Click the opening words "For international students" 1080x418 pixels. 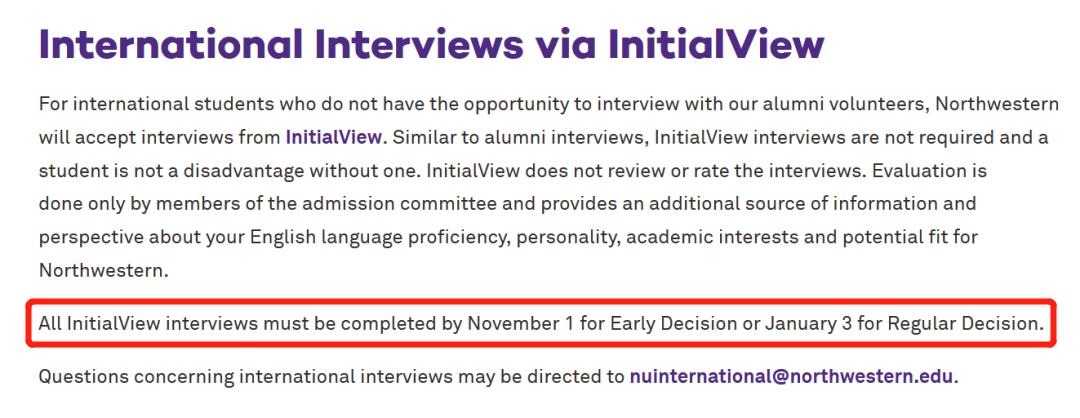click(x=132, y=103)
